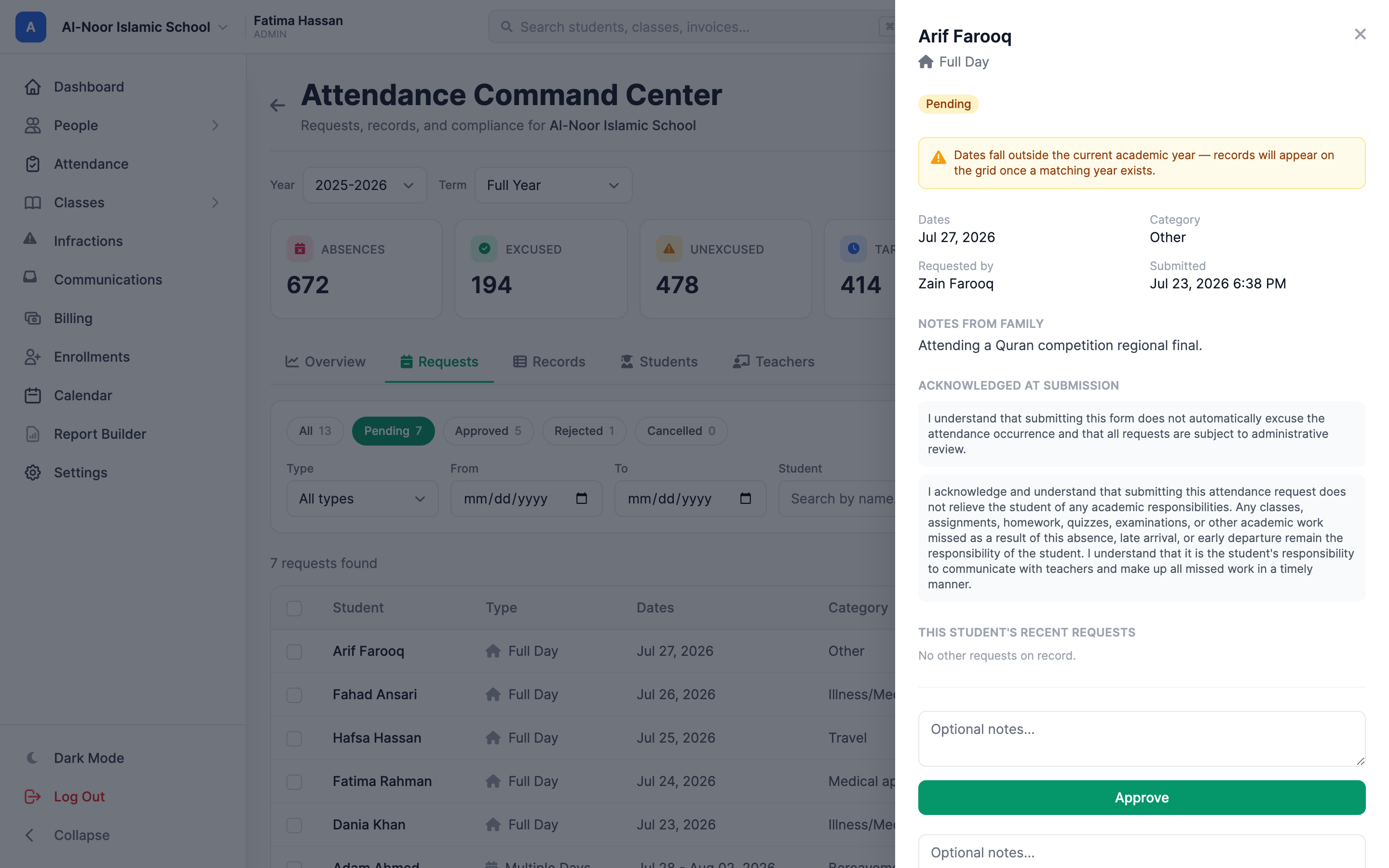Switch to the Students tab
This screenshot has width=1389, height=868.
coord(659,362)
